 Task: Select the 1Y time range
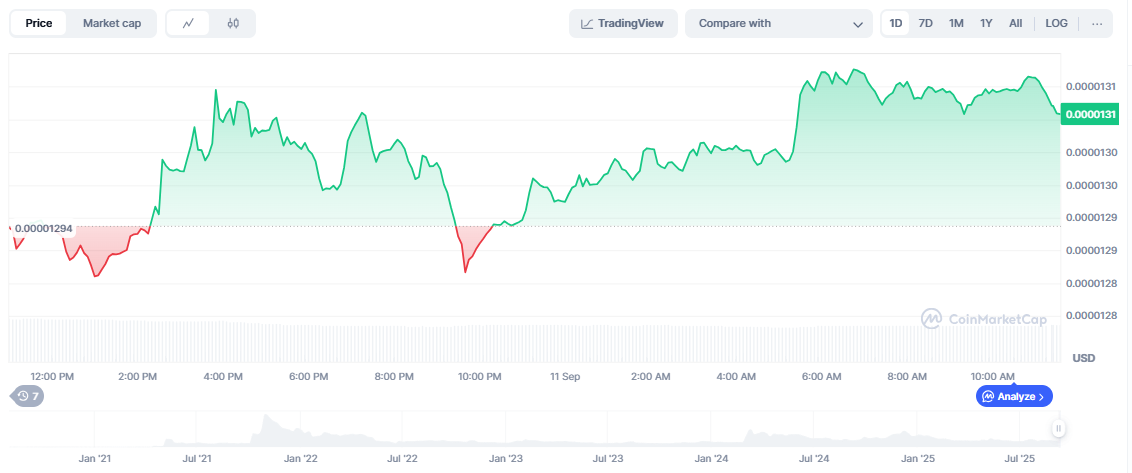coord(986,23)
